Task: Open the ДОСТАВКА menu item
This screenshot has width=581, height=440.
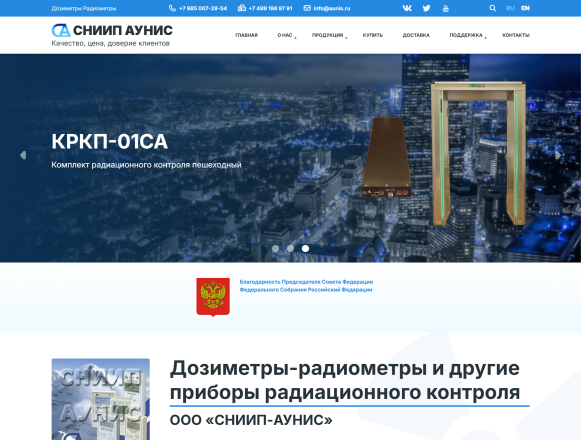Action: point(416,35)
